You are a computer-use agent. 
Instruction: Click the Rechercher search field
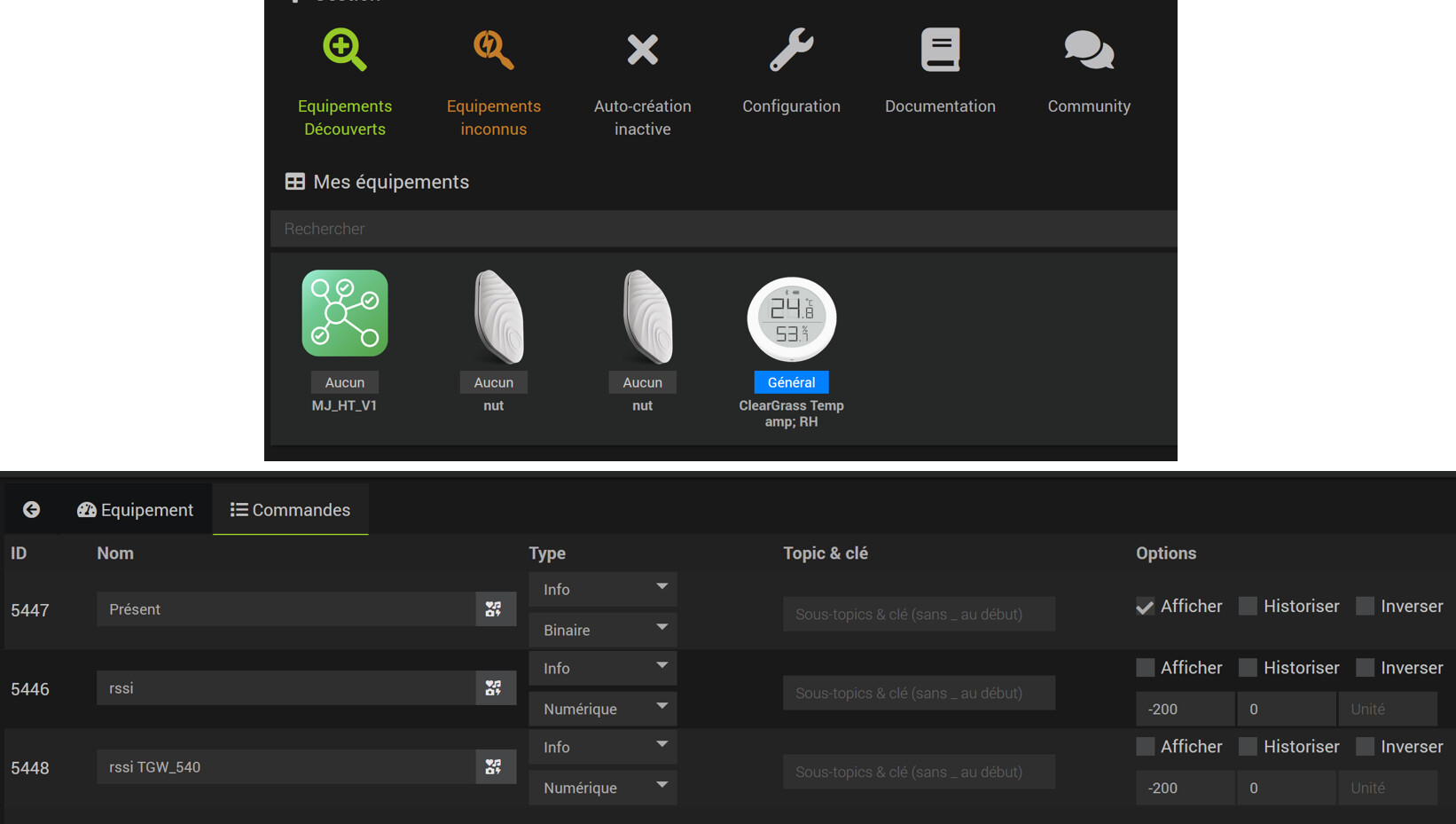724,229
